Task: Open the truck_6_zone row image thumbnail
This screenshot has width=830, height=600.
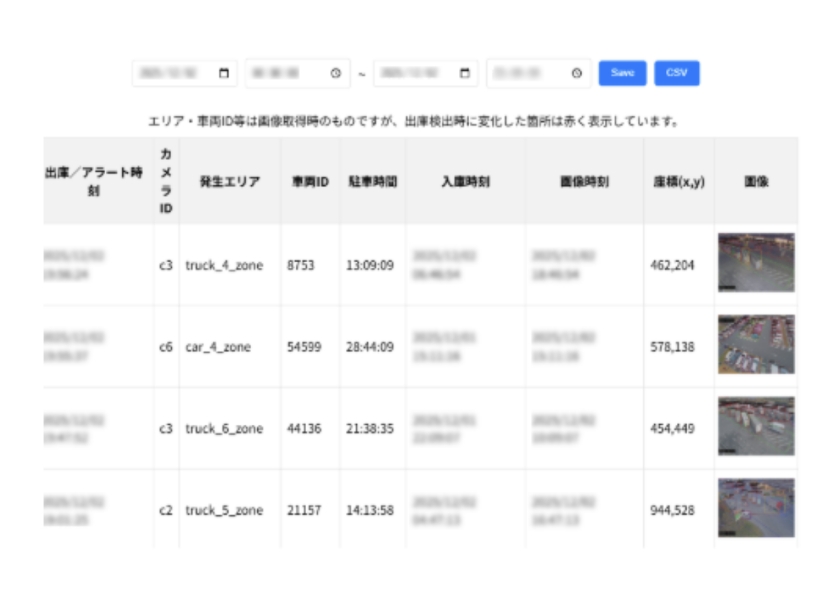Action: tap(756, 427)
